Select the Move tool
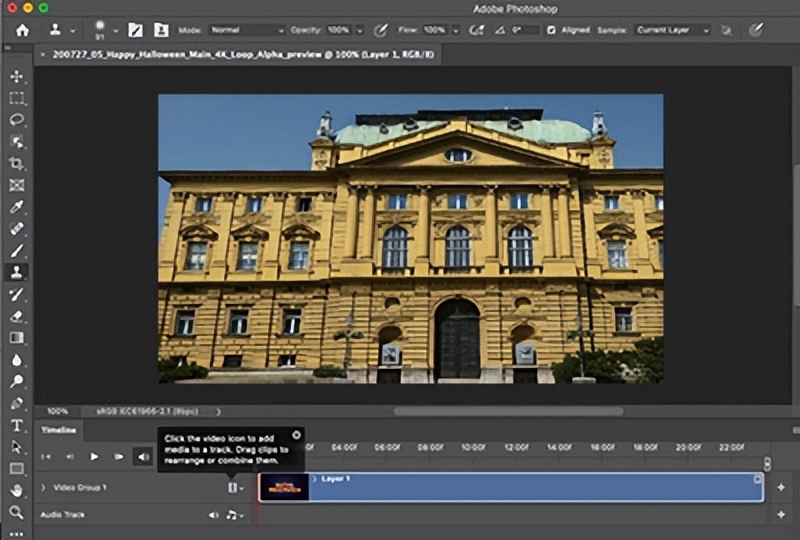The width and height of the screenshot is (800, 540). [x=17, y=77]
